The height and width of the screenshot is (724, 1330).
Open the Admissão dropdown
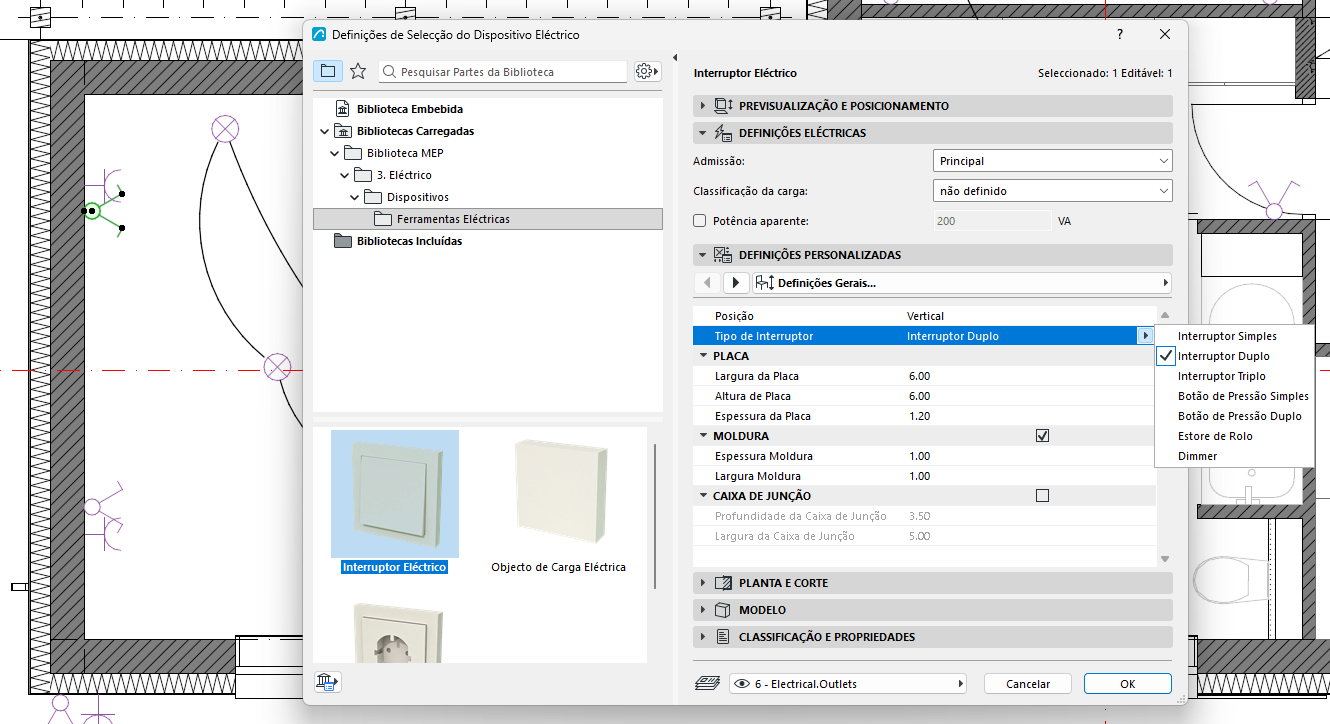pyautogui.click(x=1052, y=161)
